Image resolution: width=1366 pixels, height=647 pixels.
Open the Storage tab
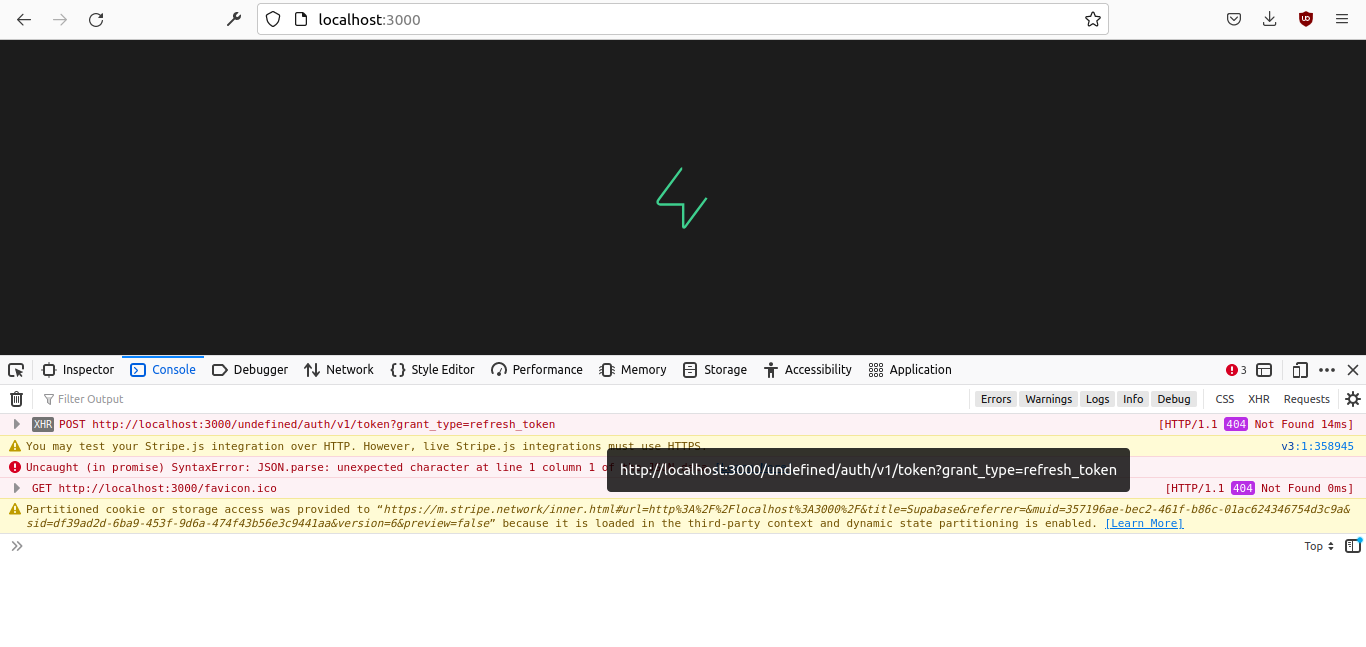click(x=715, y=370)
